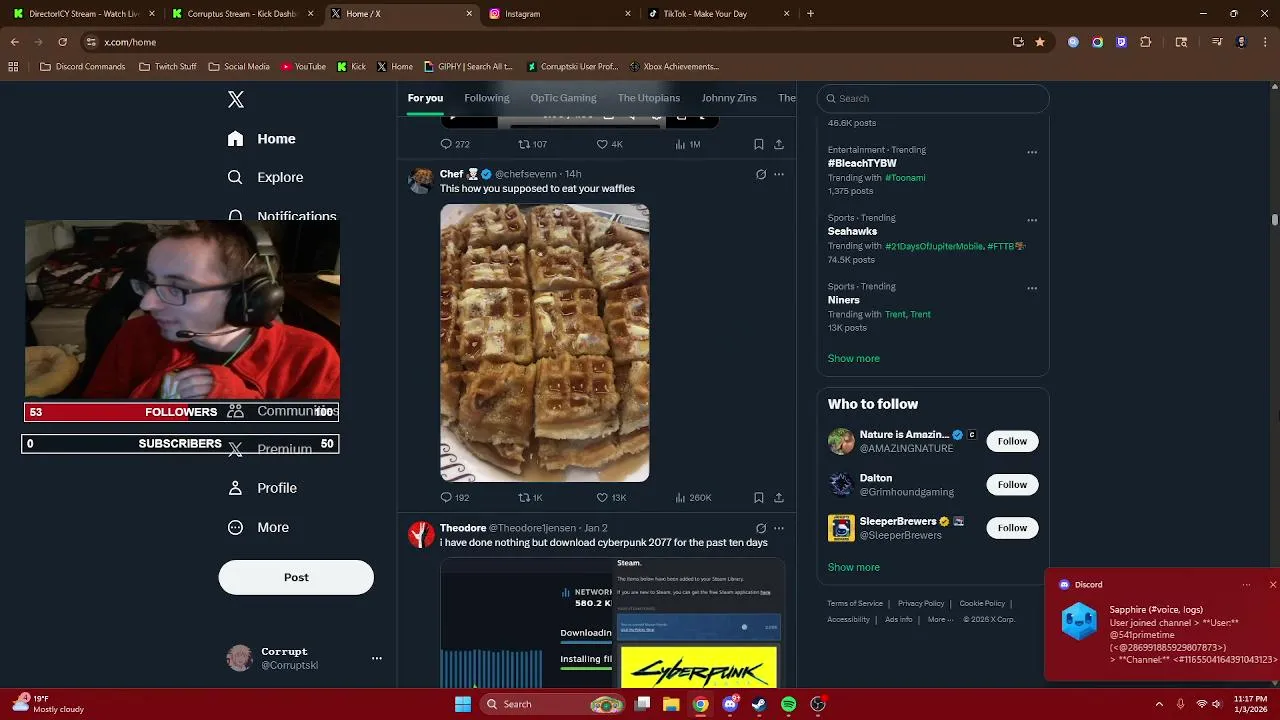Viewport: 1280px width, 720px height.
Task: Click Grok icon on Theodore's post
Action: [x=761, y=528]
